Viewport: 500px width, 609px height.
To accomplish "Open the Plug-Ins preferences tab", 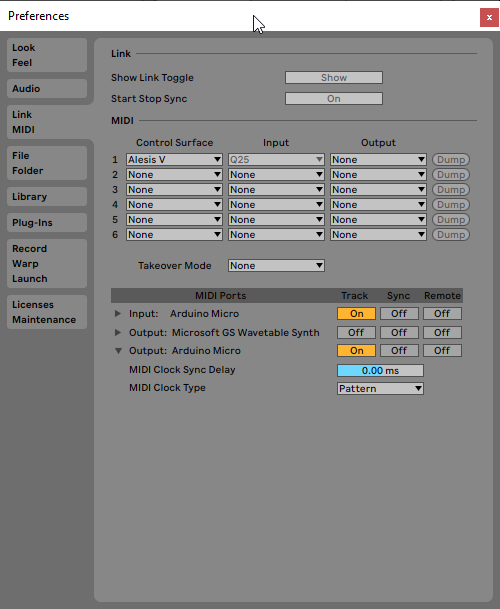I will [47, 223].
